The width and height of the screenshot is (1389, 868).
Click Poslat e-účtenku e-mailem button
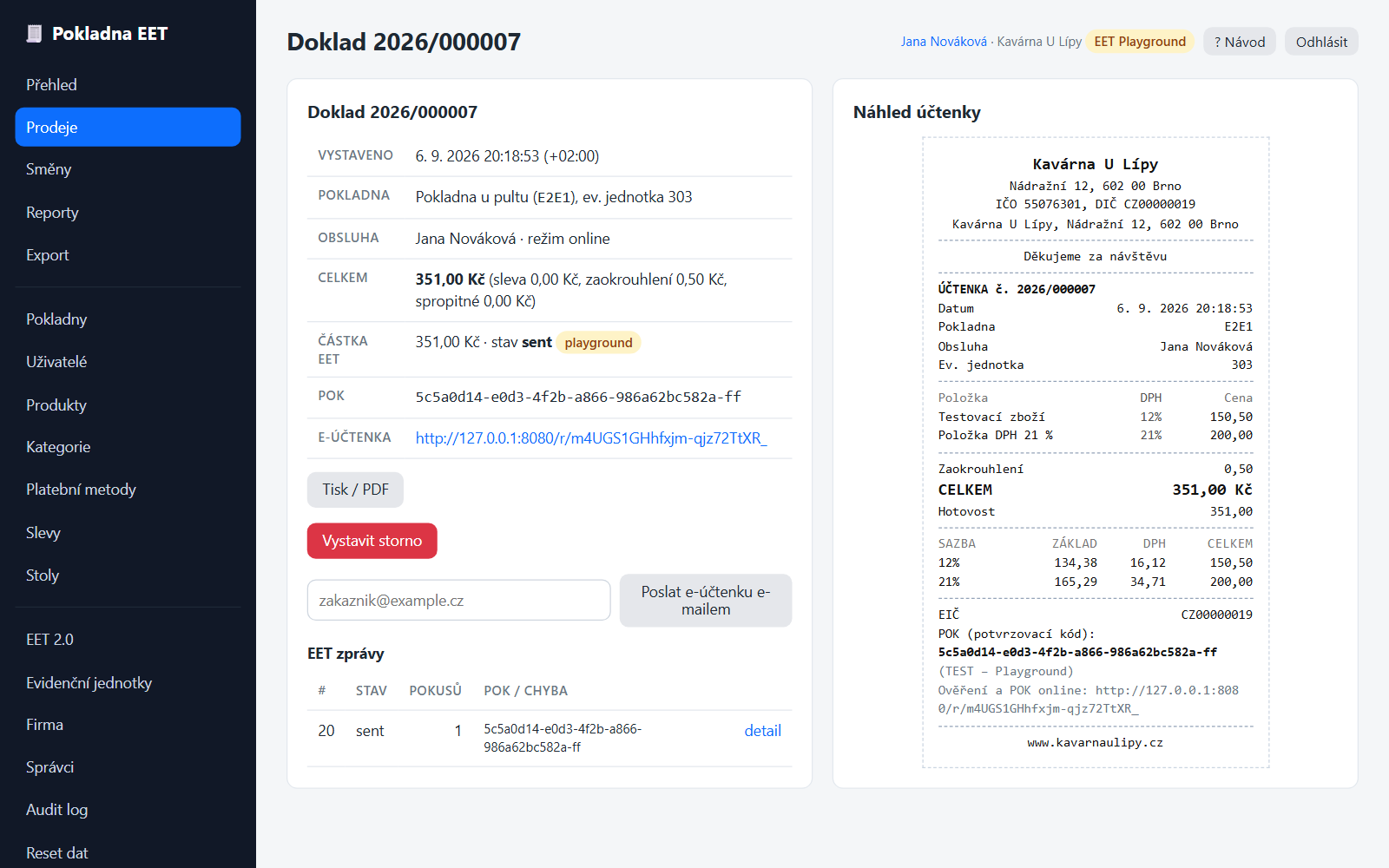[706, 600]
